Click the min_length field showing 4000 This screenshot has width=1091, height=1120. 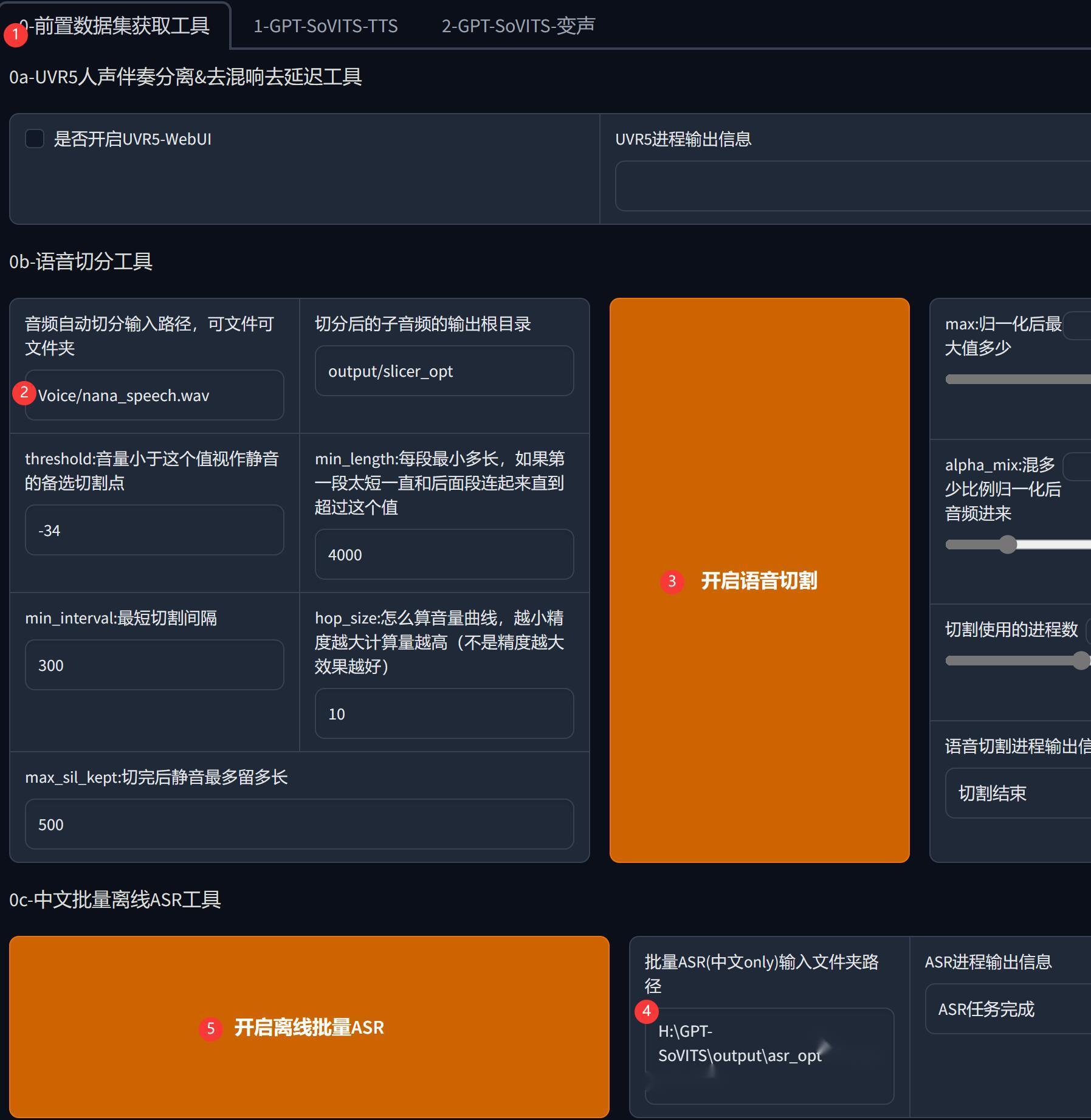444,554
